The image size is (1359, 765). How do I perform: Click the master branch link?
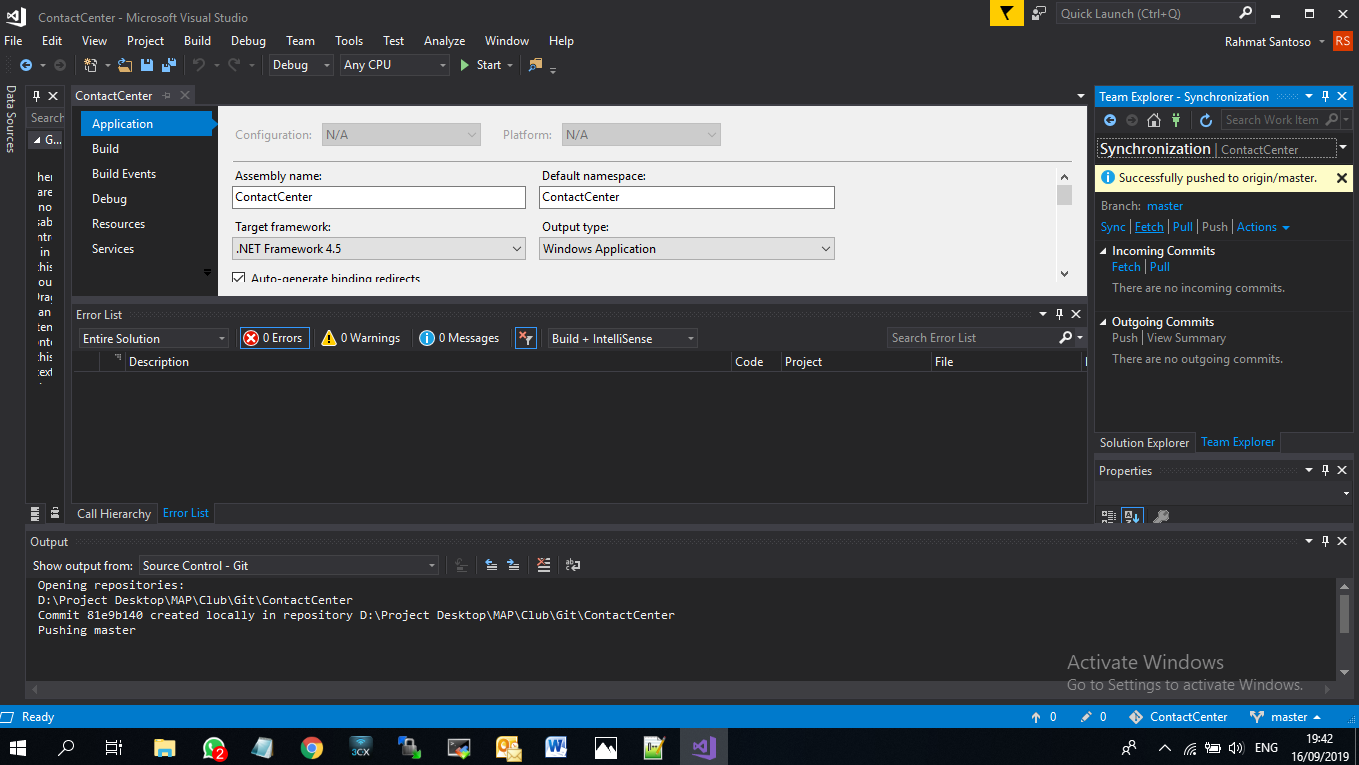pos(1165,206)
